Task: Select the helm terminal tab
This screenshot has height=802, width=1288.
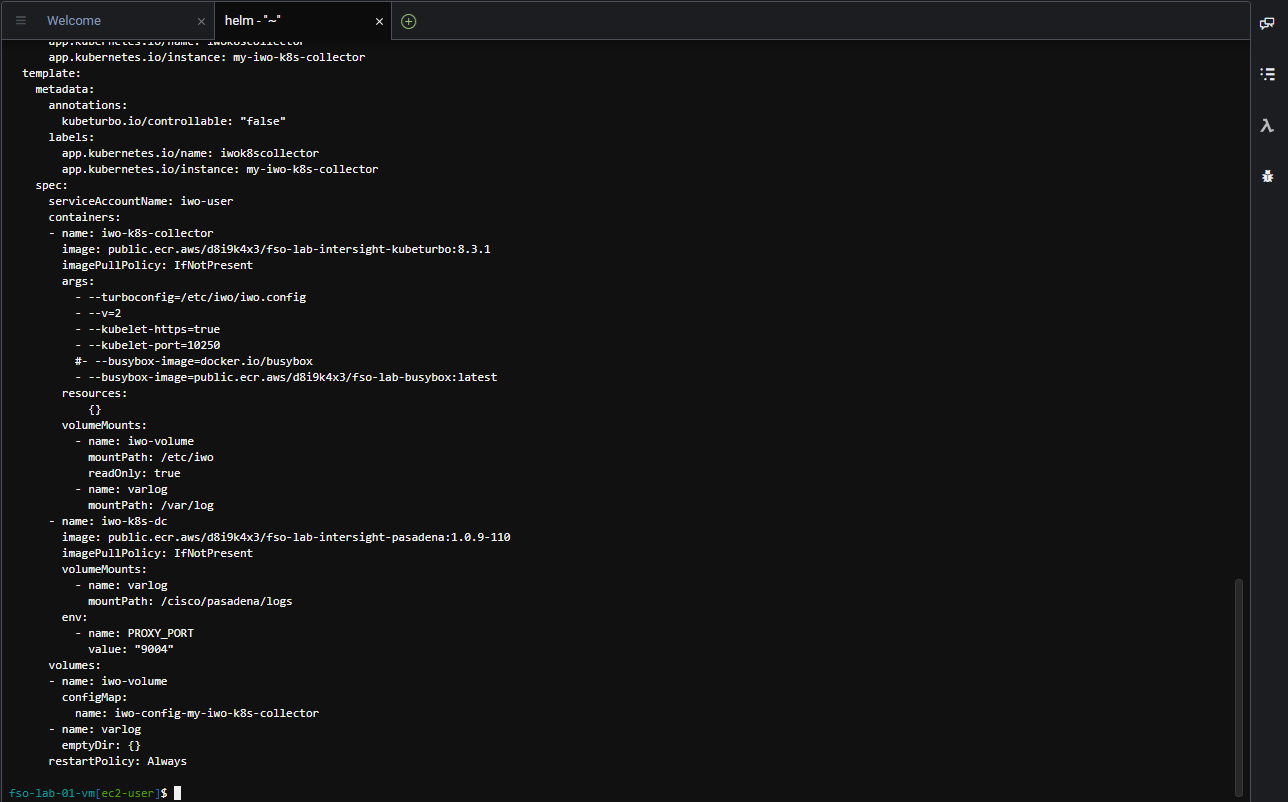Action: point(252,21)
